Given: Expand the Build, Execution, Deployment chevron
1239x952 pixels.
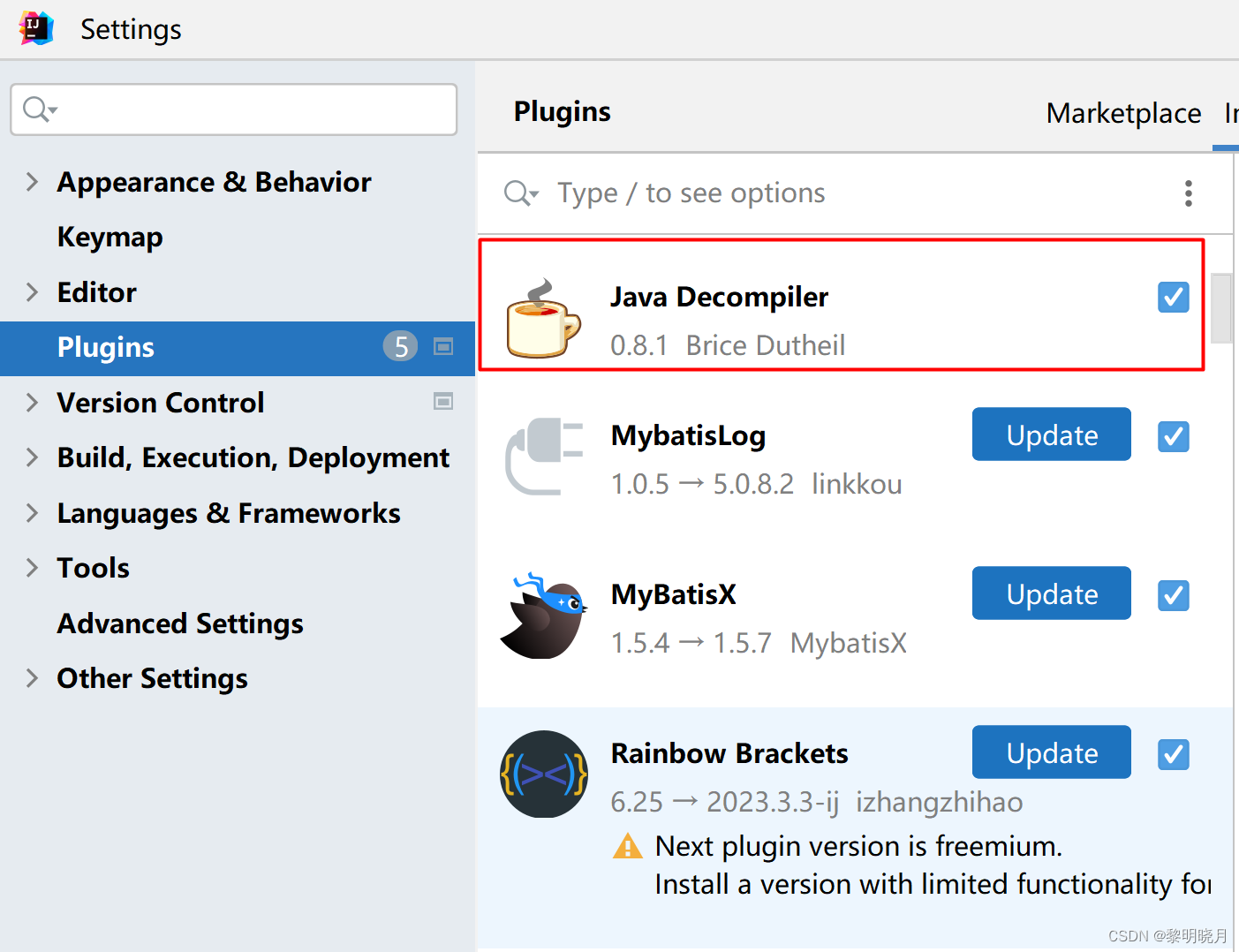Looking at the screenshot, I should (x=33, y=457).
